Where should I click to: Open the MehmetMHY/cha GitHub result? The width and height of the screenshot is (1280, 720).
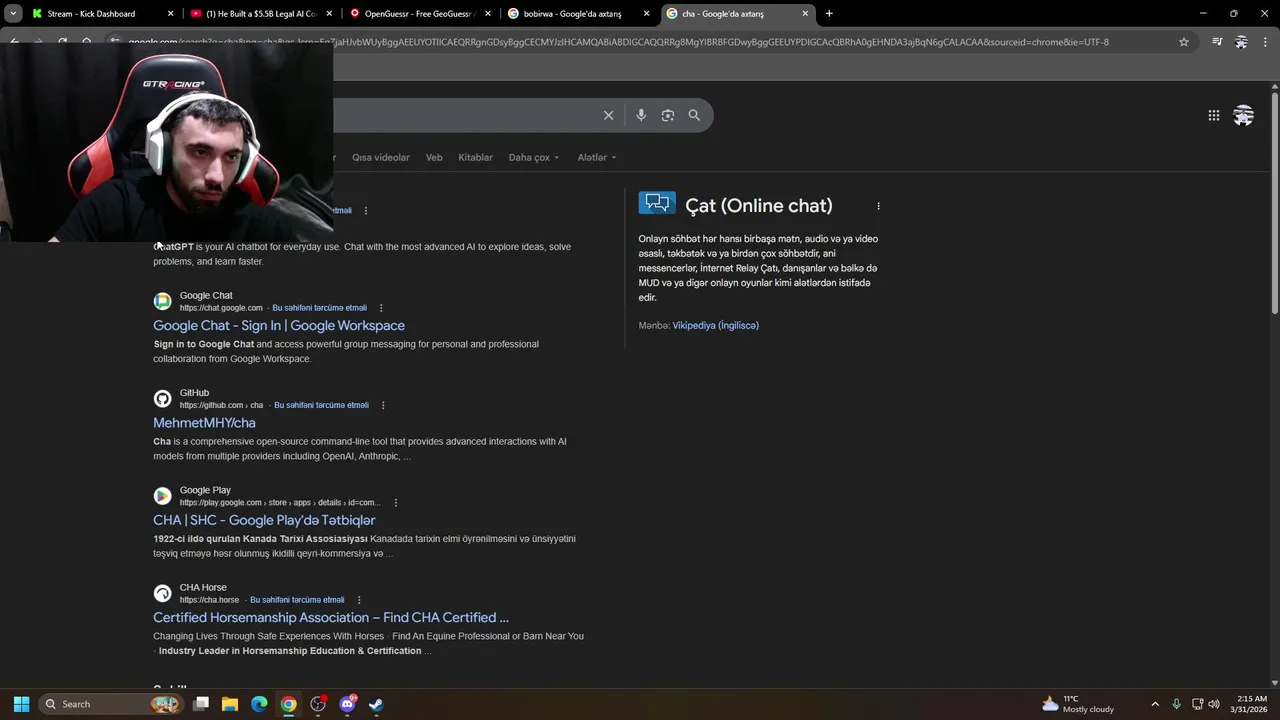click(x=204, y=423)
